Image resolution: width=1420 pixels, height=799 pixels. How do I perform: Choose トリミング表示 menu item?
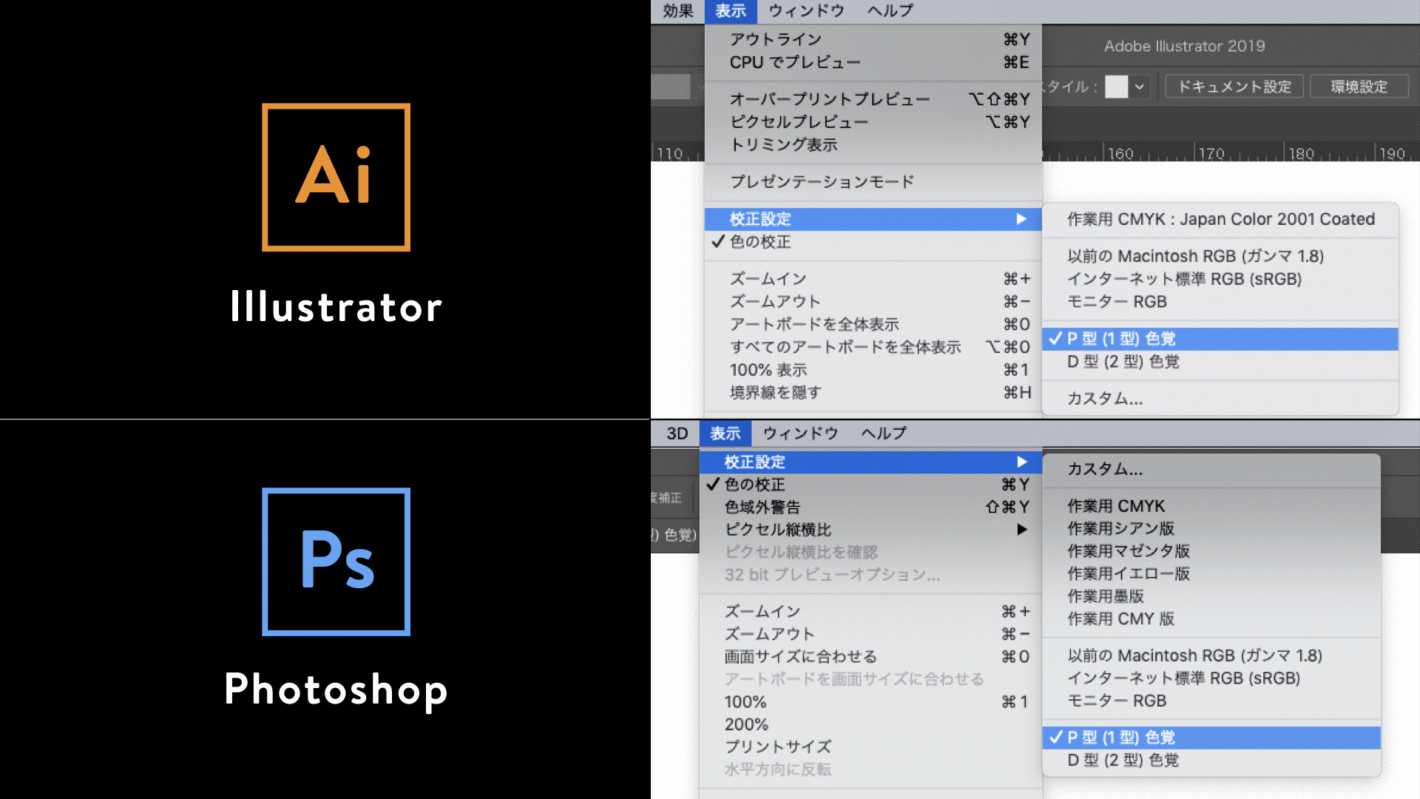tap(873, 145)
